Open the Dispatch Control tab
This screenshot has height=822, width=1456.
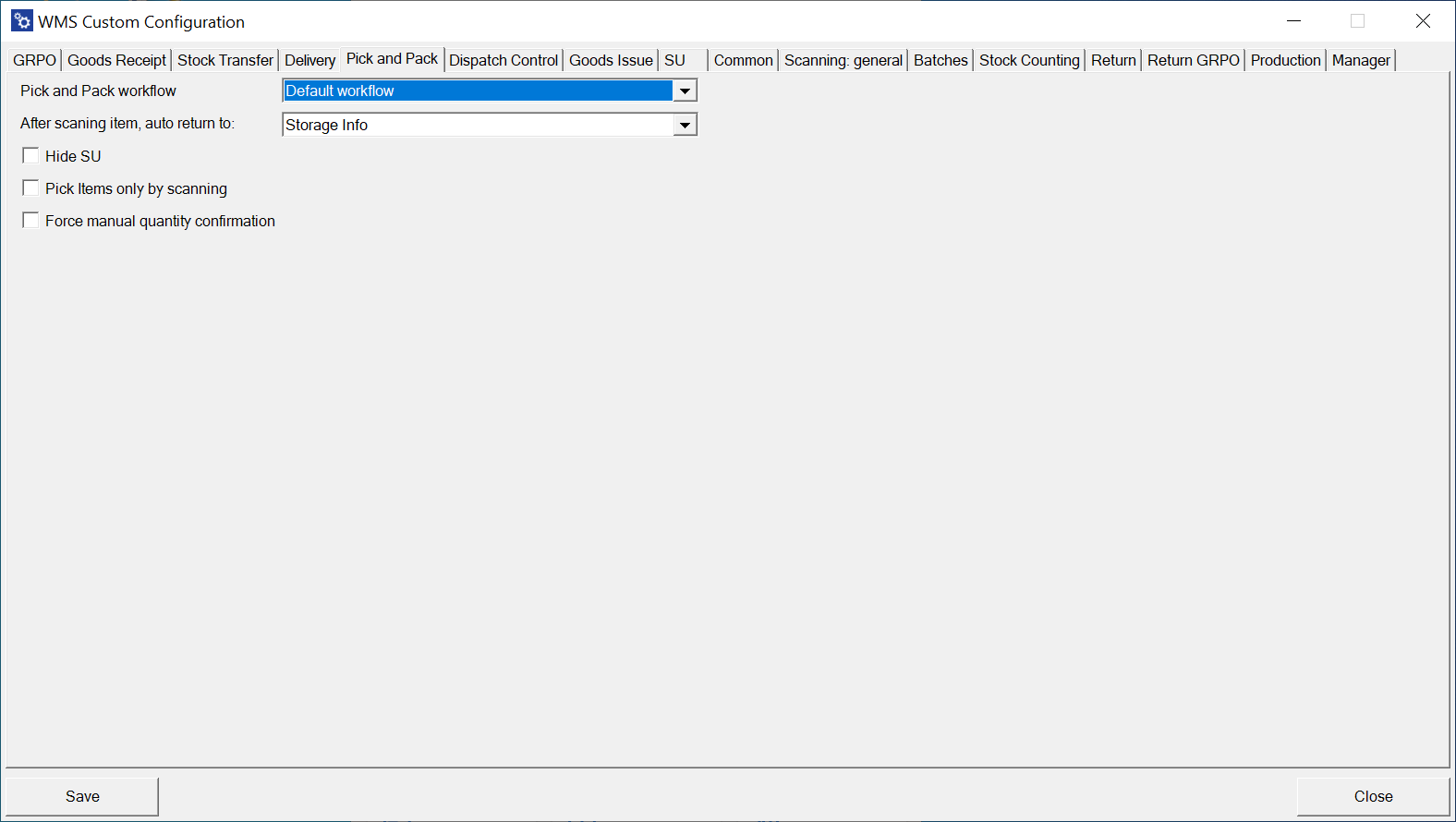click(504, 60)
